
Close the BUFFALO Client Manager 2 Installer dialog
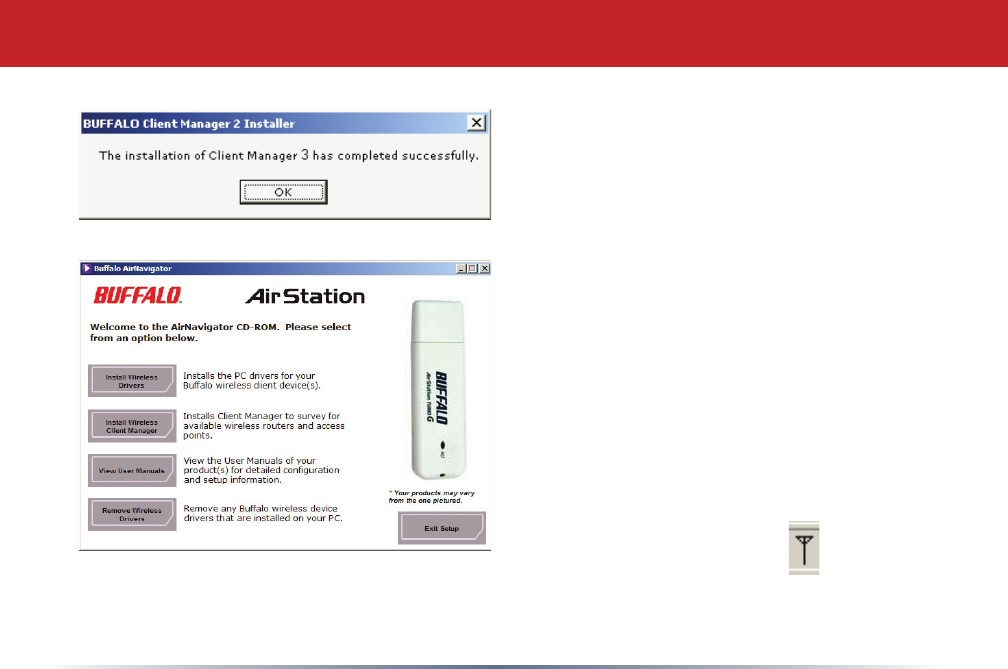pos(476,123)
